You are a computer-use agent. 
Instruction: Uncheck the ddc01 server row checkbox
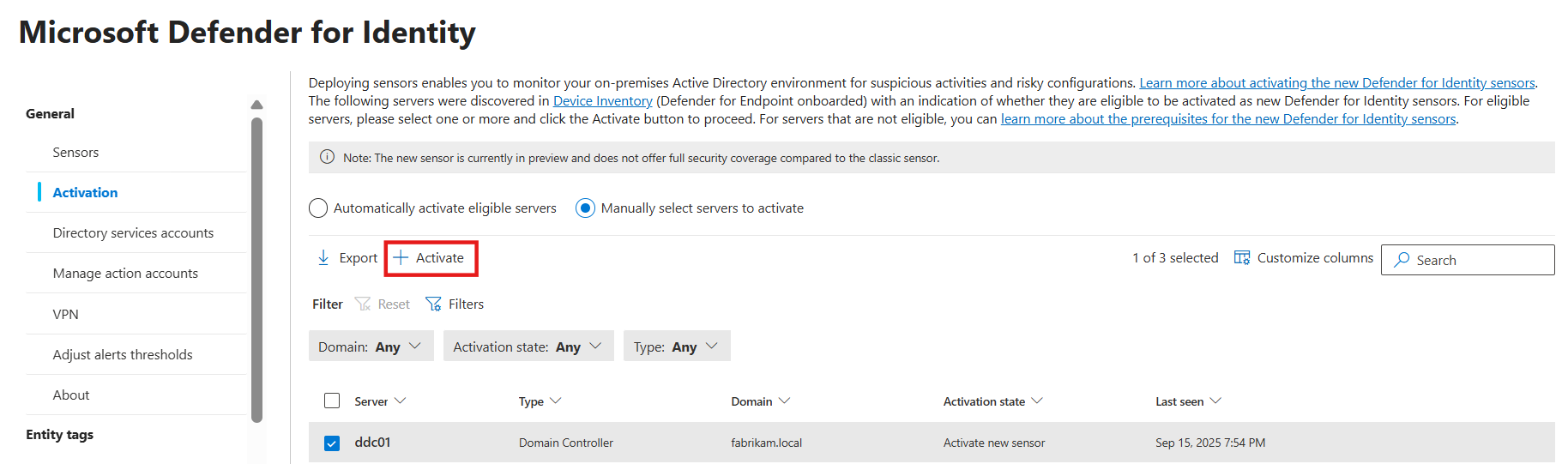click(x=332, y=443)
